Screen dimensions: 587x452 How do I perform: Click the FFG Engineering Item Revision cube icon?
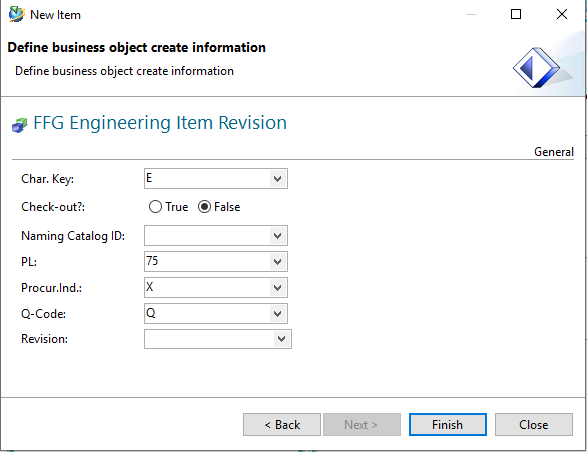[x=19, y=125]
